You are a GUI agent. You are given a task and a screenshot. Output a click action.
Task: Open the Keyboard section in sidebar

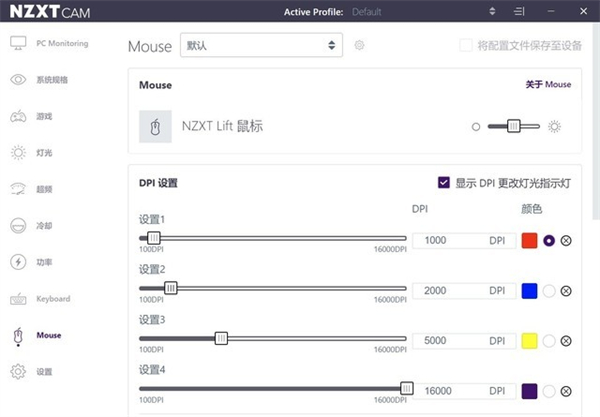click(x=52, y=299)
